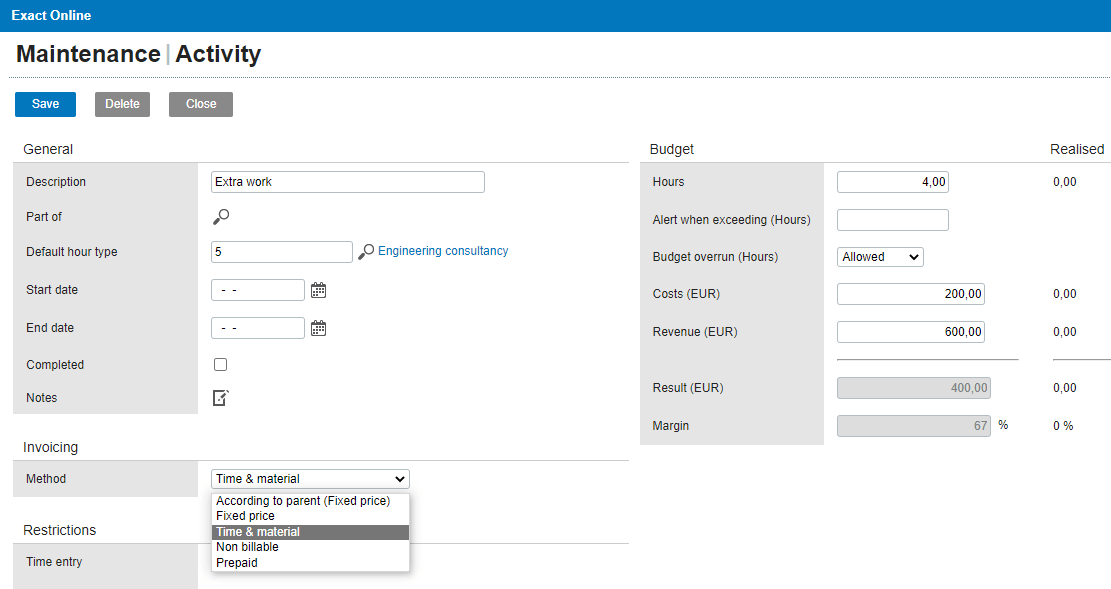Click the Start date input field
Image resolution: width=1111 pixels, height=589 pixels.
(x=258, y=290)
